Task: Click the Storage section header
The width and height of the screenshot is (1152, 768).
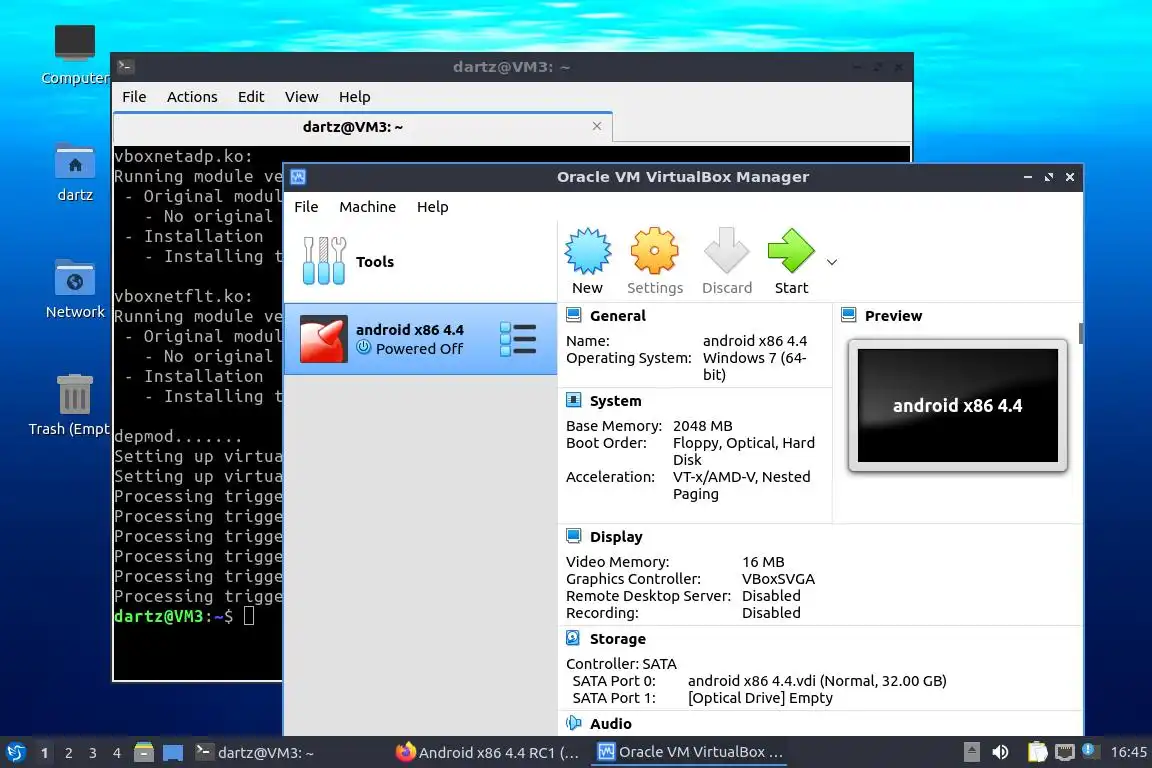Action: coord(617,639)
